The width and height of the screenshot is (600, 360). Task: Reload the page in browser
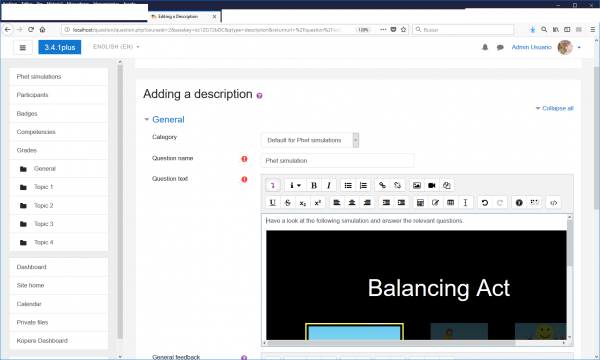coord(31,29)
